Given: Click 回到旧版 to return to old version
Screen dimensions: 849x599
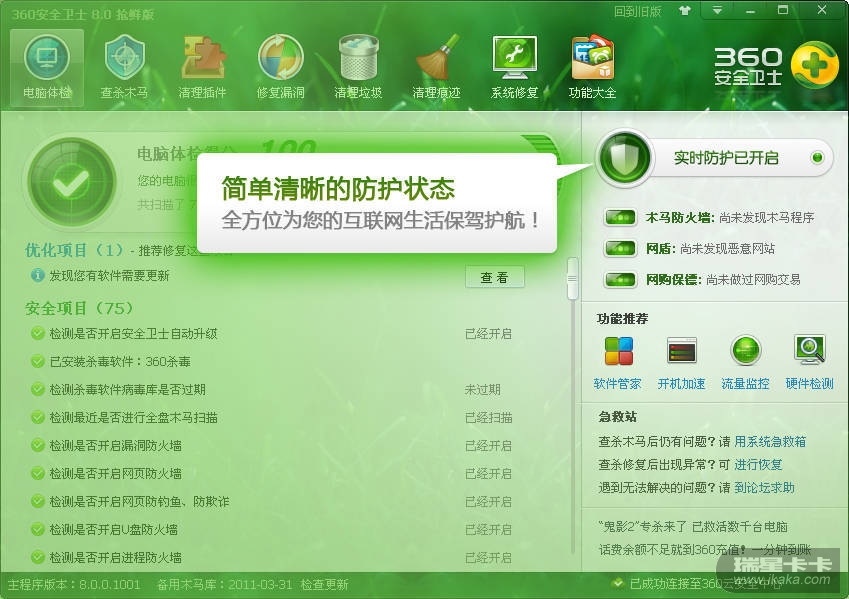Looking at the screenshot, I should pos(637,11).
